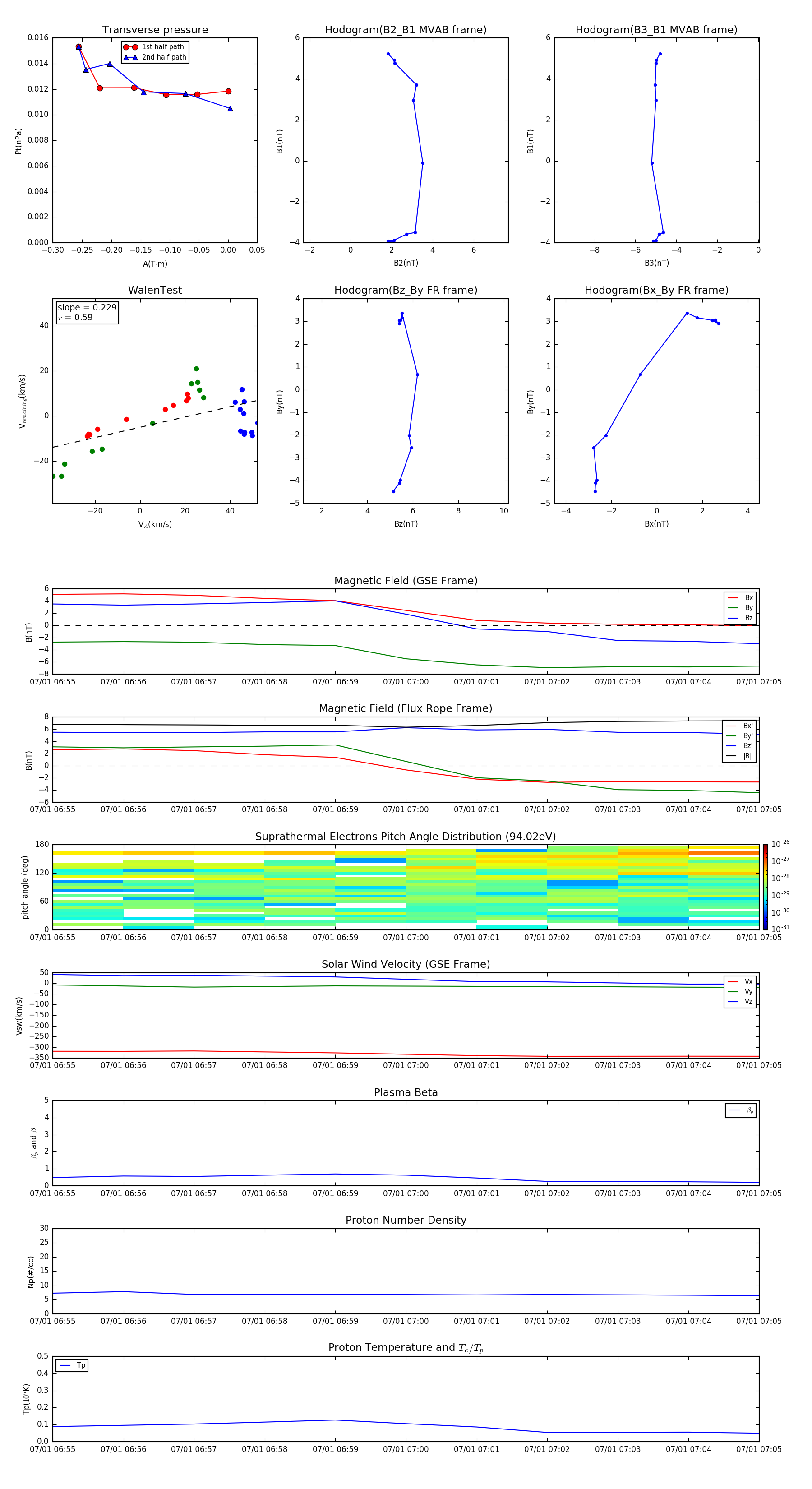Click the pitch angle color scale bar
The image size is (812, 1489).
click(x=765, y=887)
